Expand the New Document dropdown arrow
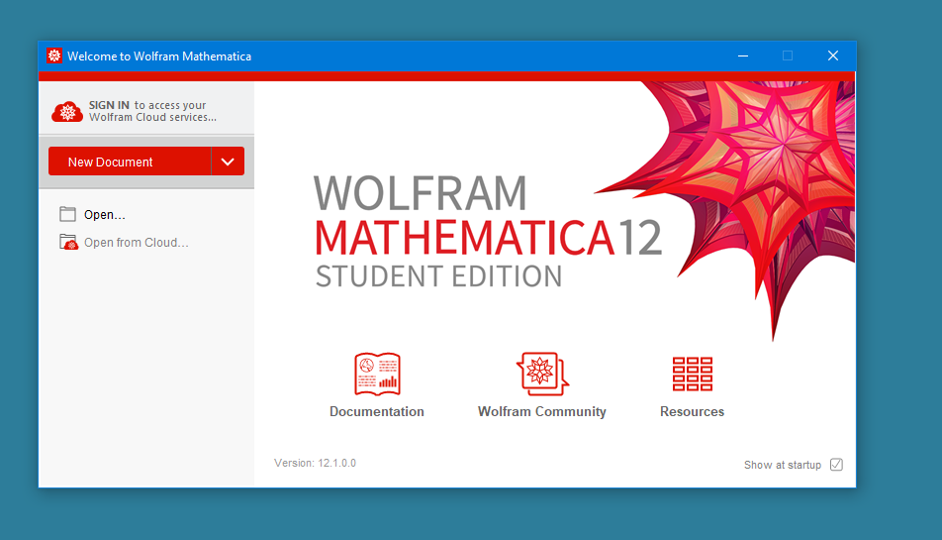The width and height of the screenshot is (942, 540). point(228,162)
